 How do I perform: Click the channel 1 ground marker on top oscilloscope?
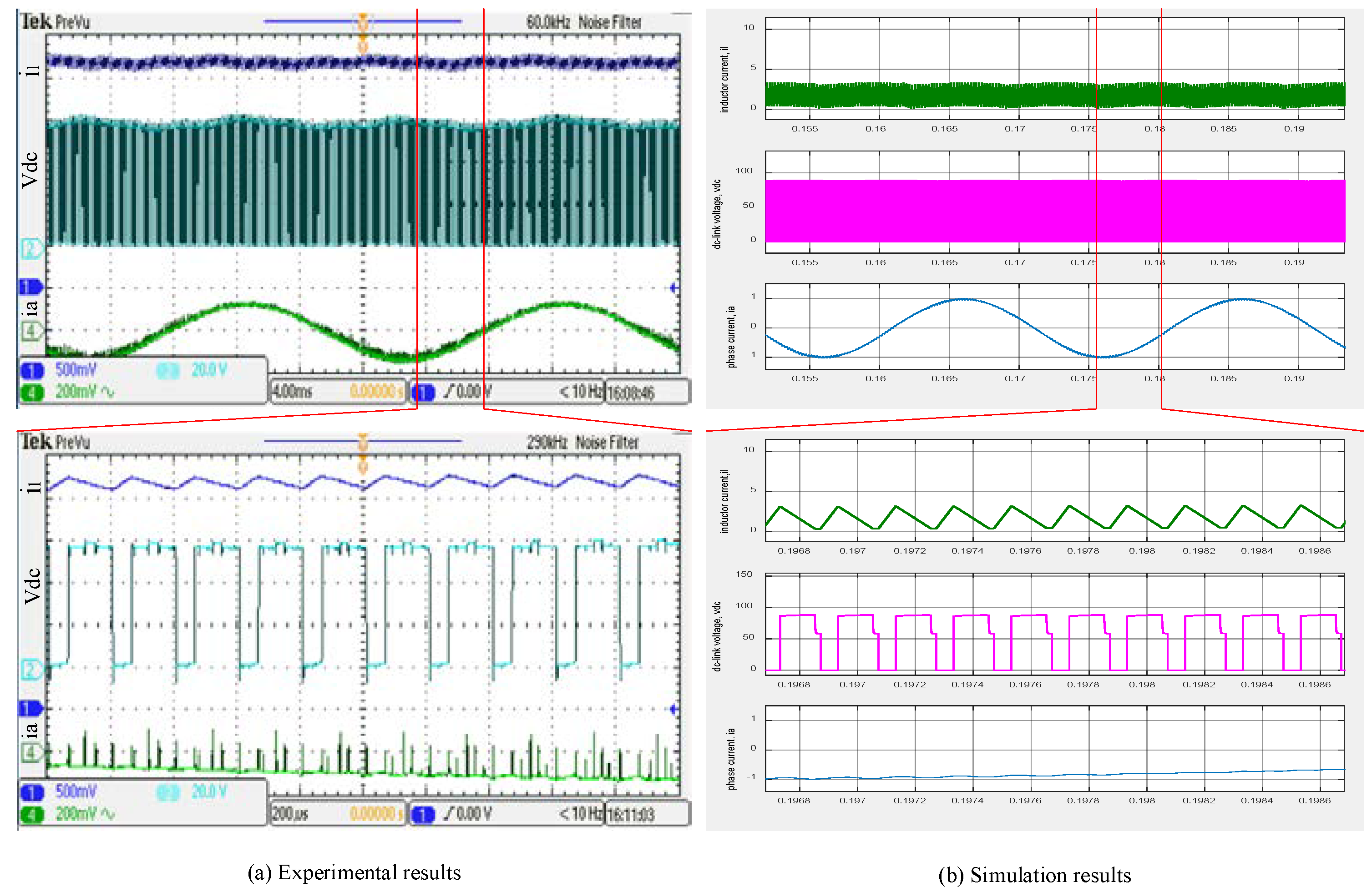(x=30, y=287)
